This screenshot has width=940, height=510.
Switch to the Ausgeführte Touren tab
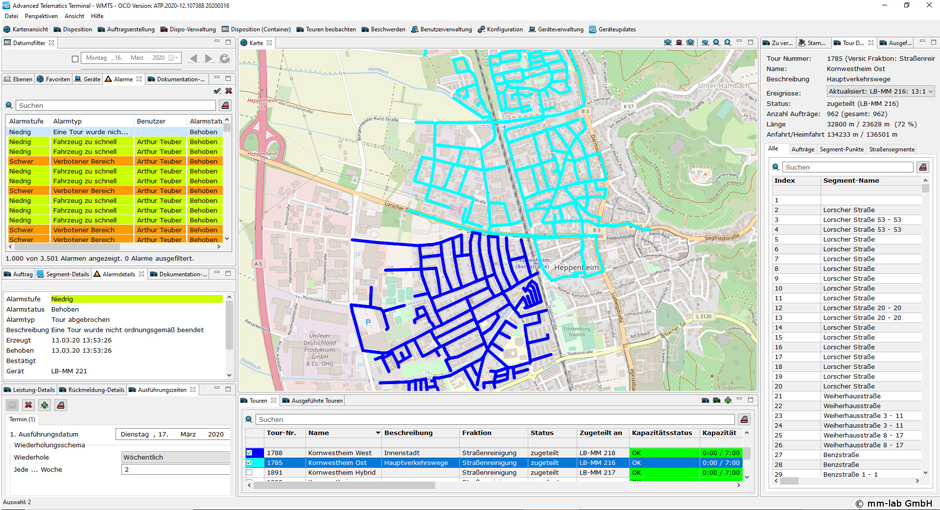316,400
